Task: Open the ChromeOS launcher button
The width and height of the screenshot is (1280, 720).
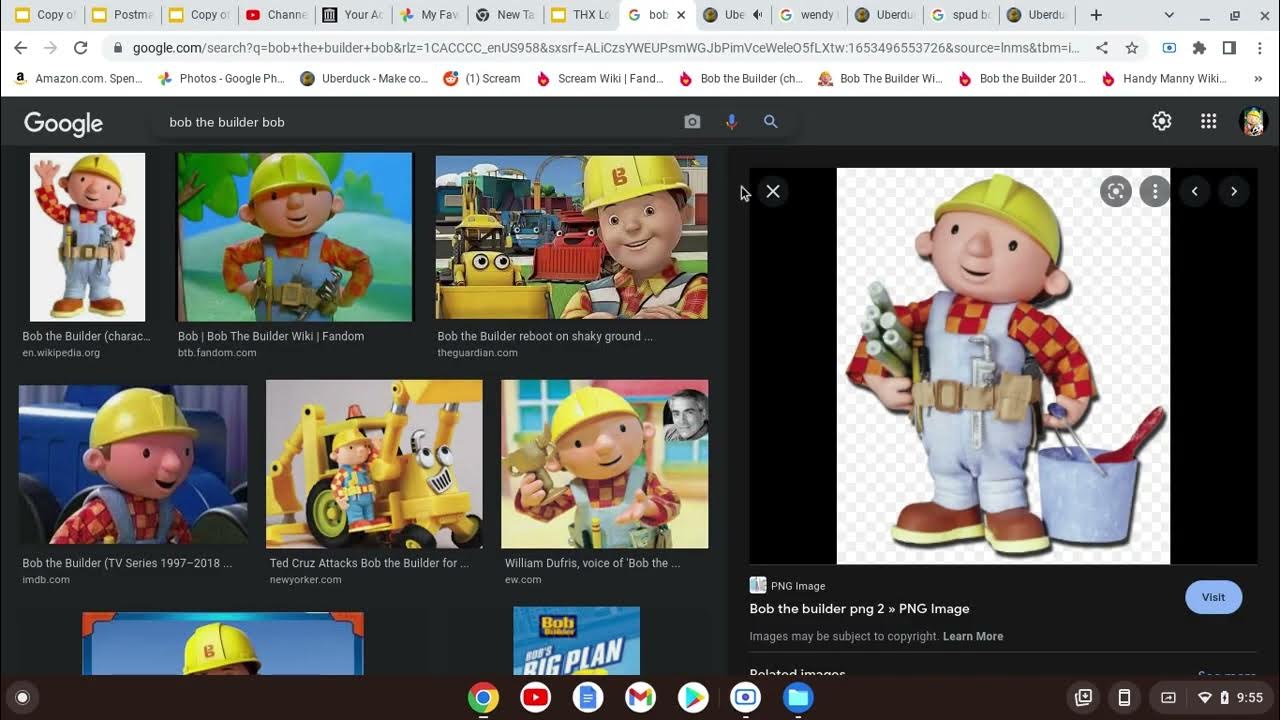Action: (23, 697)
